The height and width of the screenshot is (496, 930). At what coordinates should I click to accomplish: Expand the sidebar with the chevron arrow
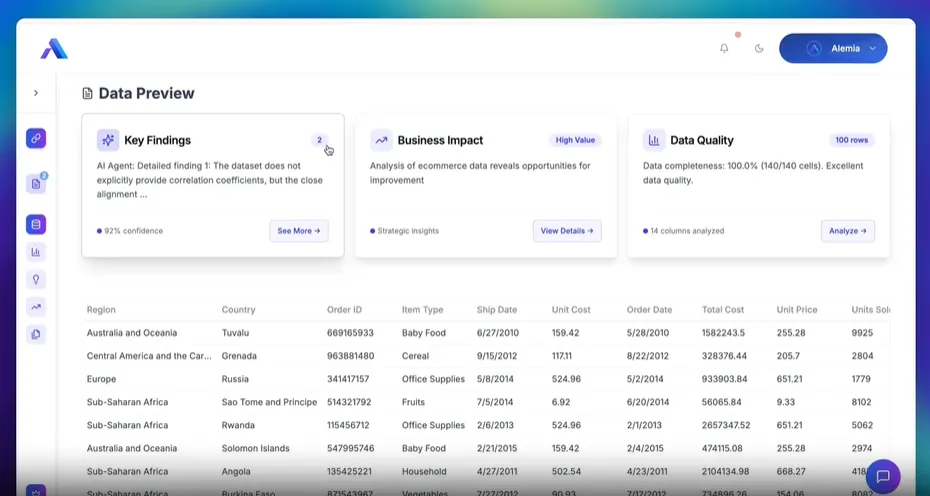[36, 93]
